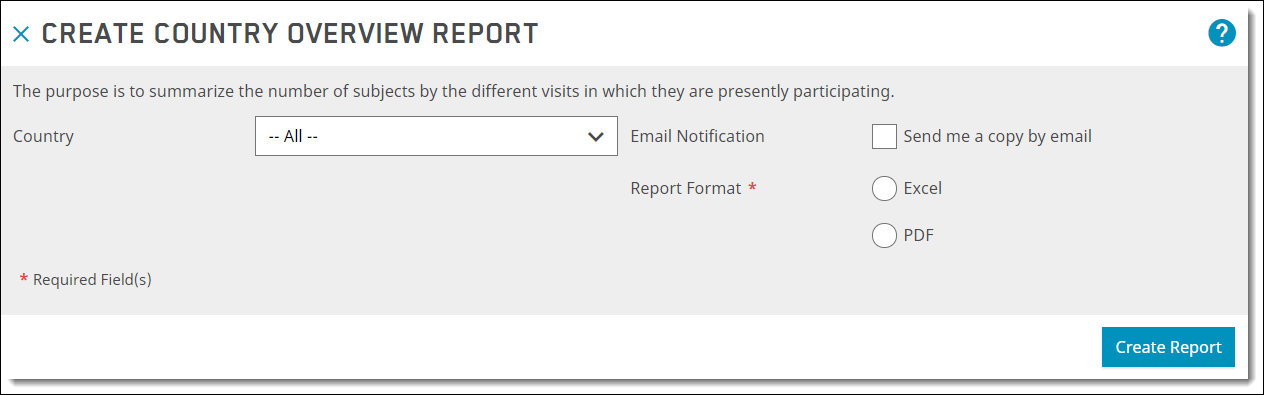Click the chevron arrow in the Country selector
This screenshot has width=1264, height=395.
coord(596,136)
